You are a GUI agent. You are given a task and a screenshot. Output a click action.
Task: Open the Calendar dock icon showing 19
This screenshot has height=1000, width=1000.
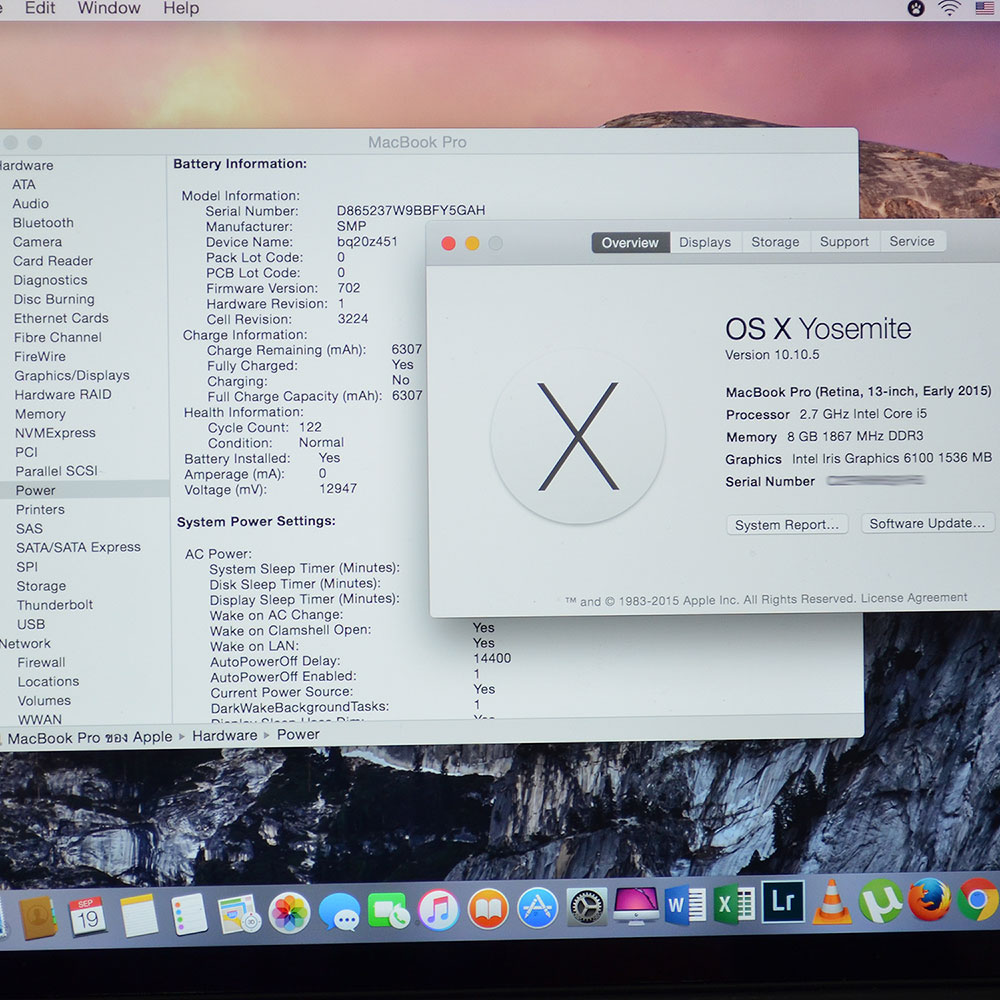click(87, 916)
